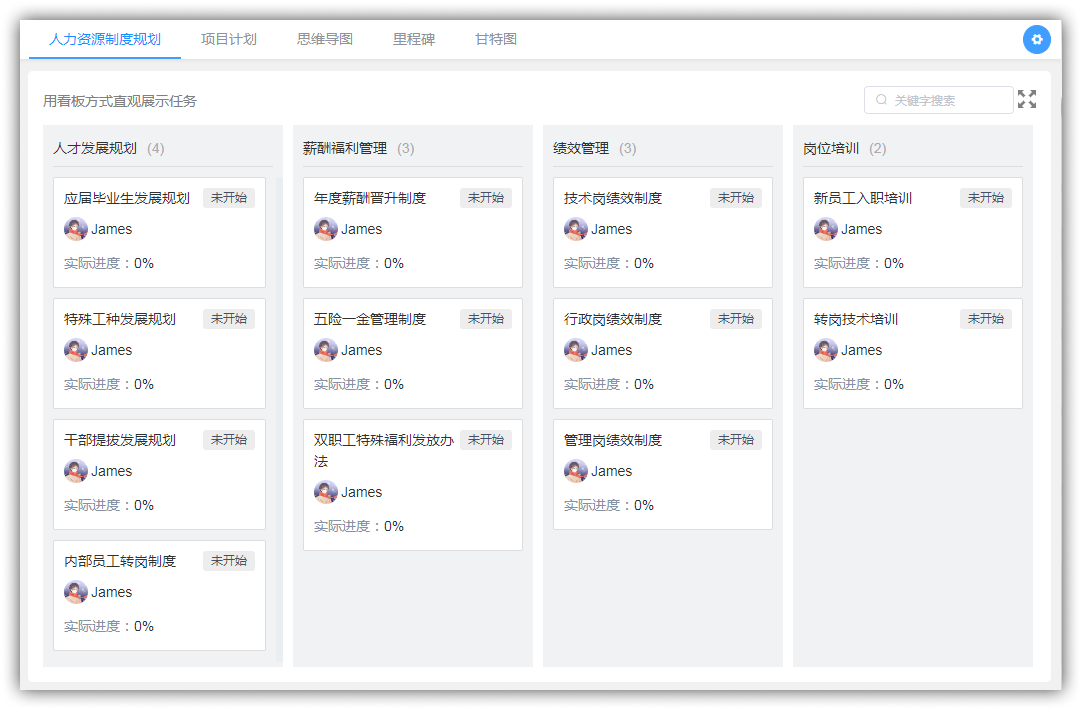
Task: Click James avatar on 新员工入职培训 card
Action: click(825, 229)
